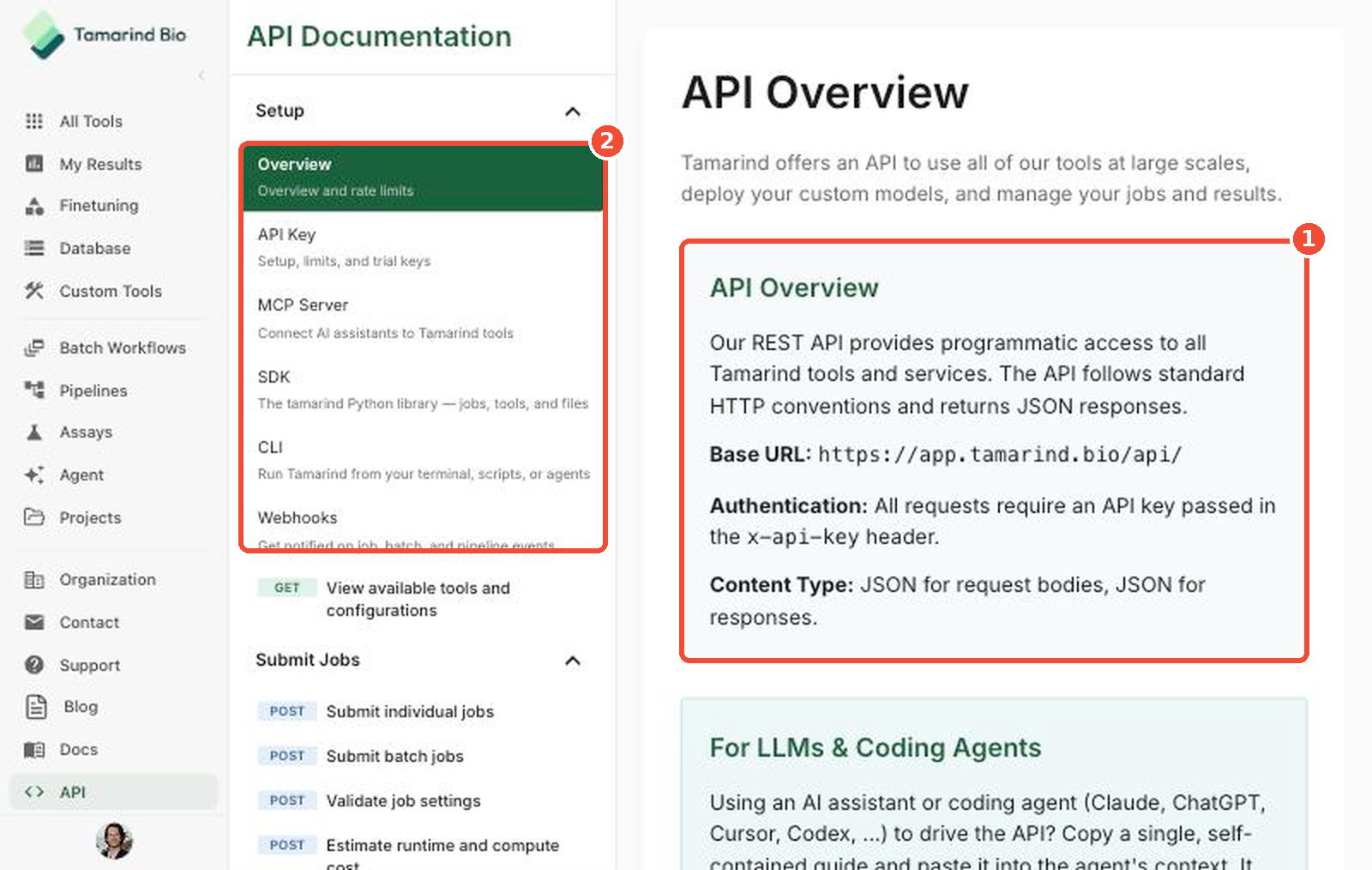Open the SDK documentation page
This screenshot has width=1372, height=870.
click(423, 390)
